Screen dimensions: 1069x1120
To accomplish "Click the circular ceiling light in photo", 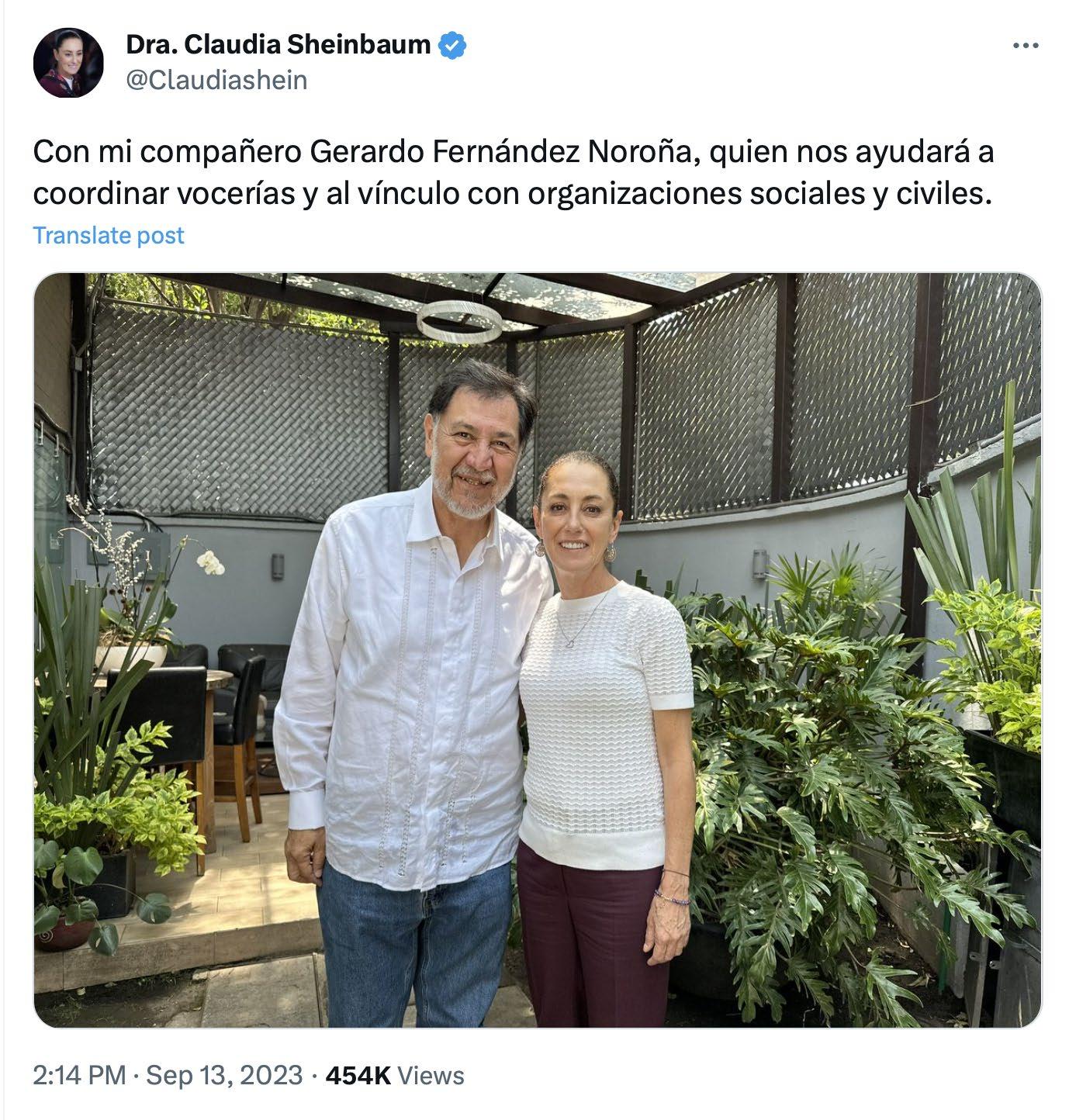I will click(x=459, y=321).
